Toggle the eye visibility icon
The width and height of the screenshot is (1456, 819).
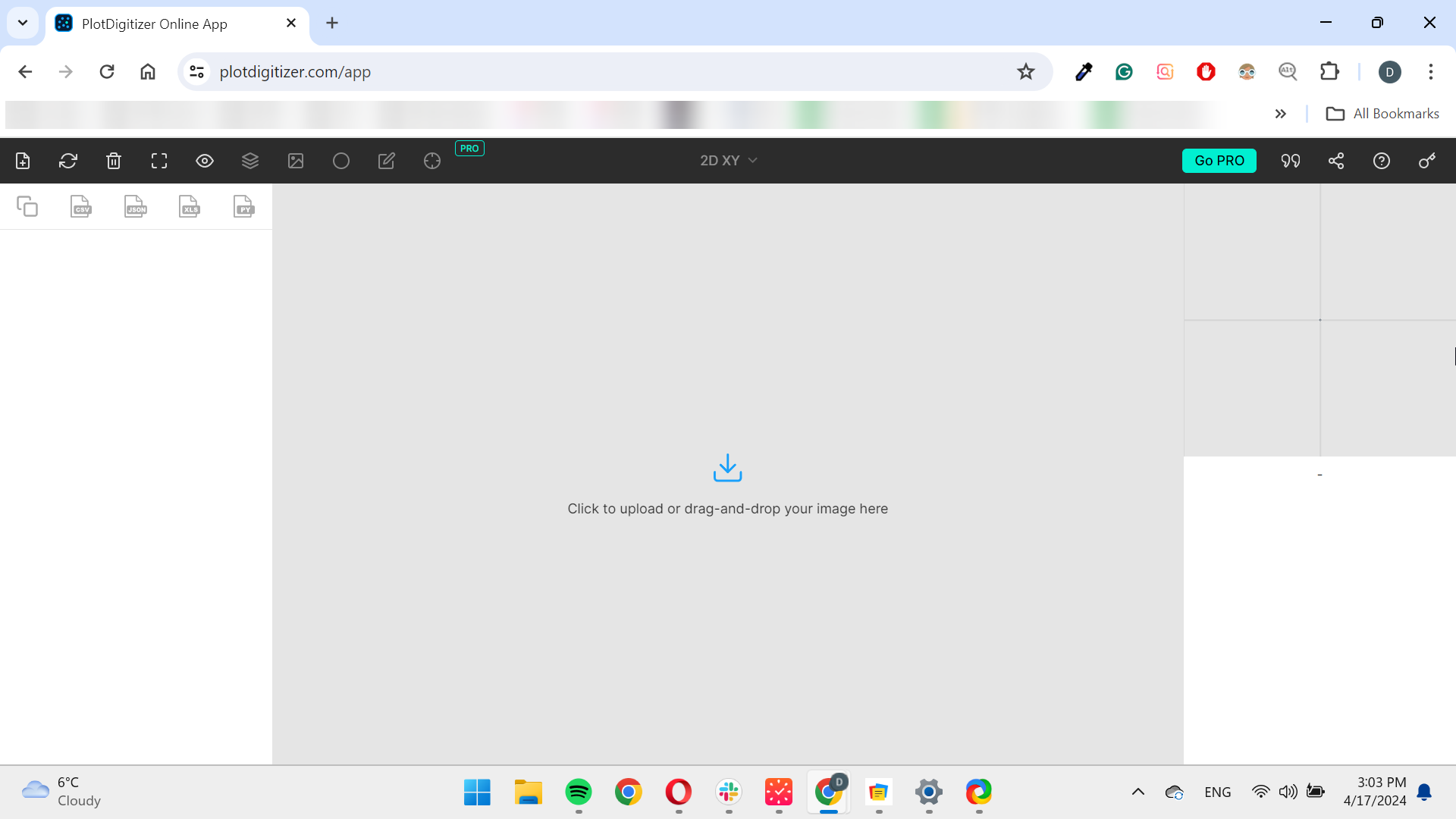tap(205, 161)
